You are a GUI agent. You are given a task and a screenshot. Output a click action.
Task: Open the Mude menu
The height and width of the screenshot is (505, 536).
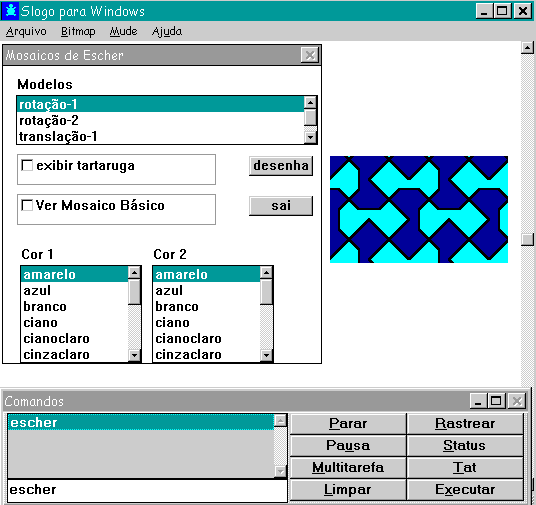[x=123, y=31]
